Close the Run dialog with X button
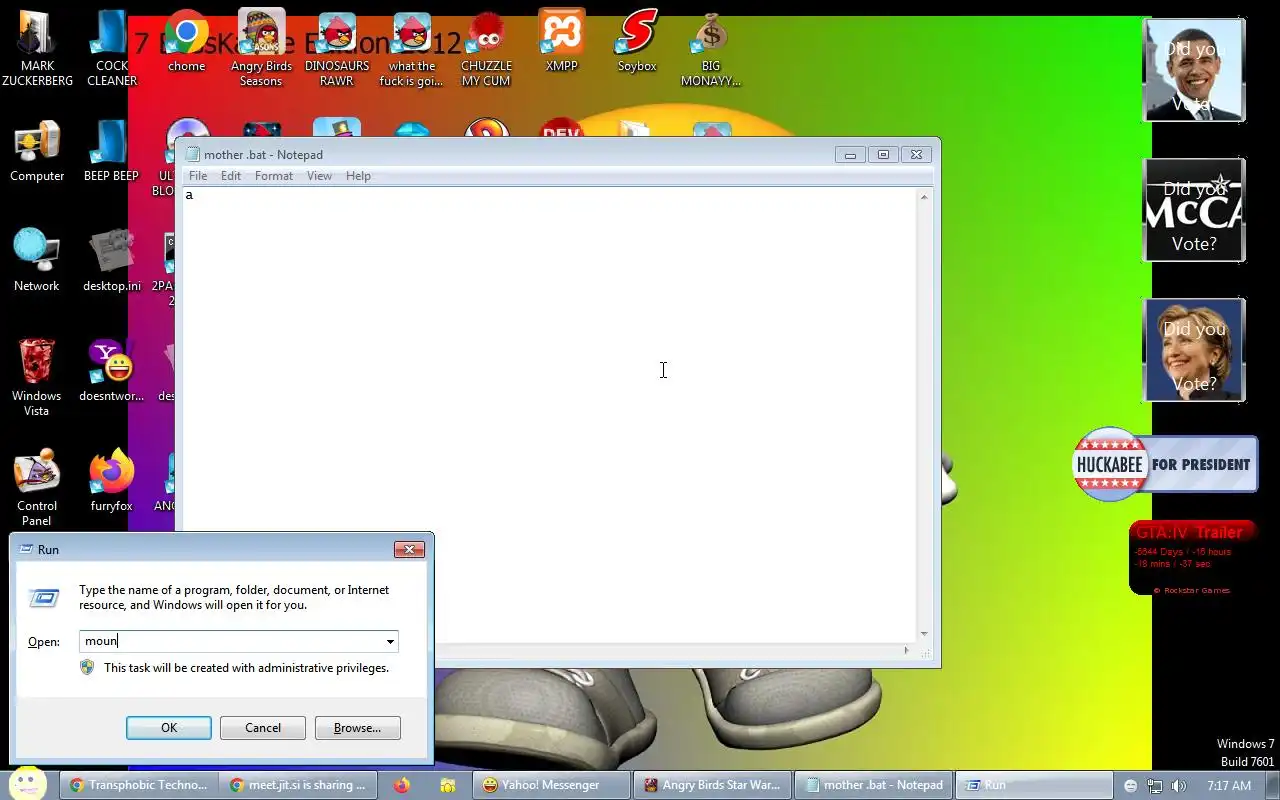Viewport: 1280px width, 800px height. click(409, 549)
